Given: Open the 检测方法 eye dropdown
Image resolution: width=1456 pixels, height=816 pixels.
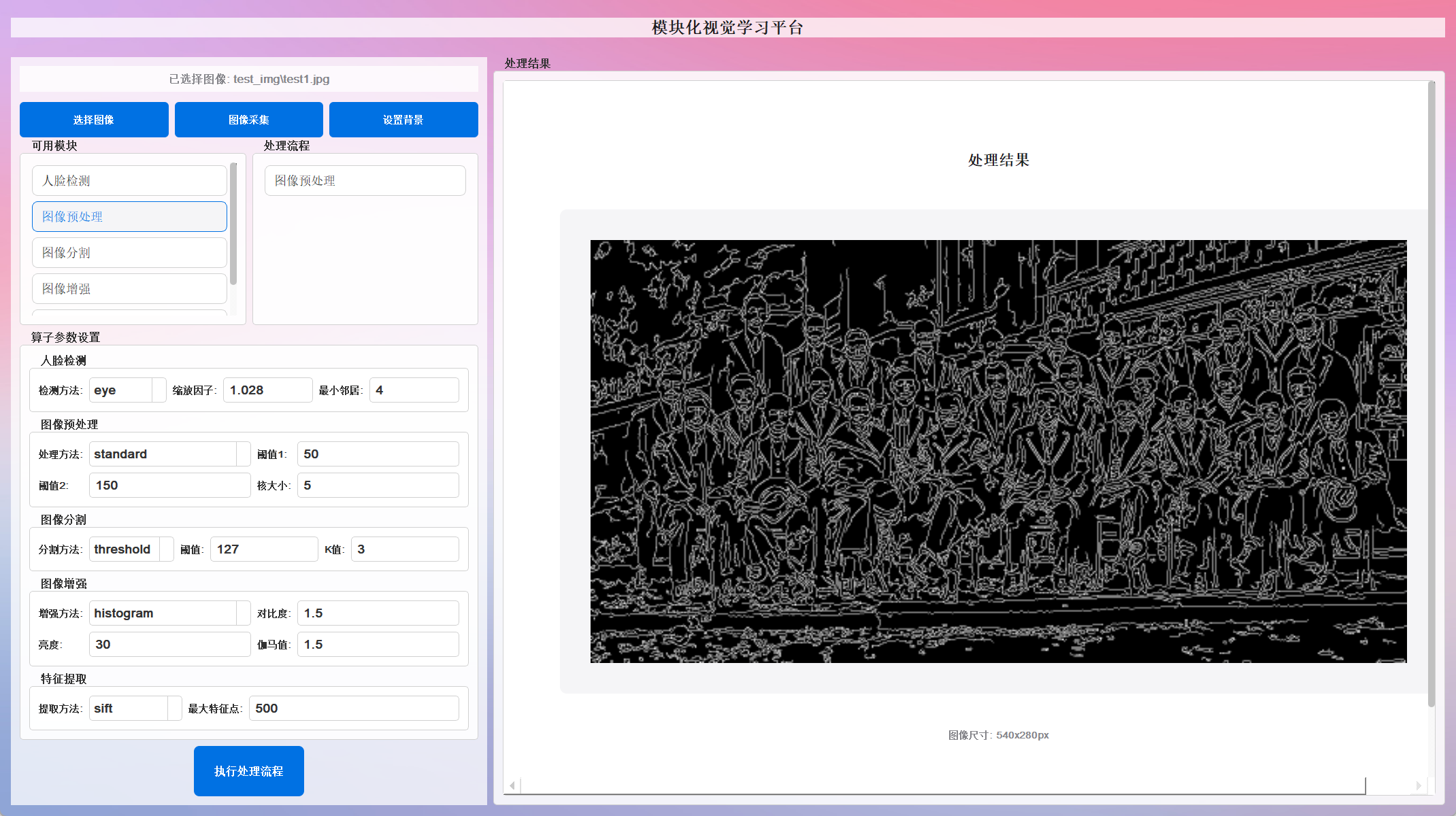Looking at the screenshot, I should pos(127,390).
